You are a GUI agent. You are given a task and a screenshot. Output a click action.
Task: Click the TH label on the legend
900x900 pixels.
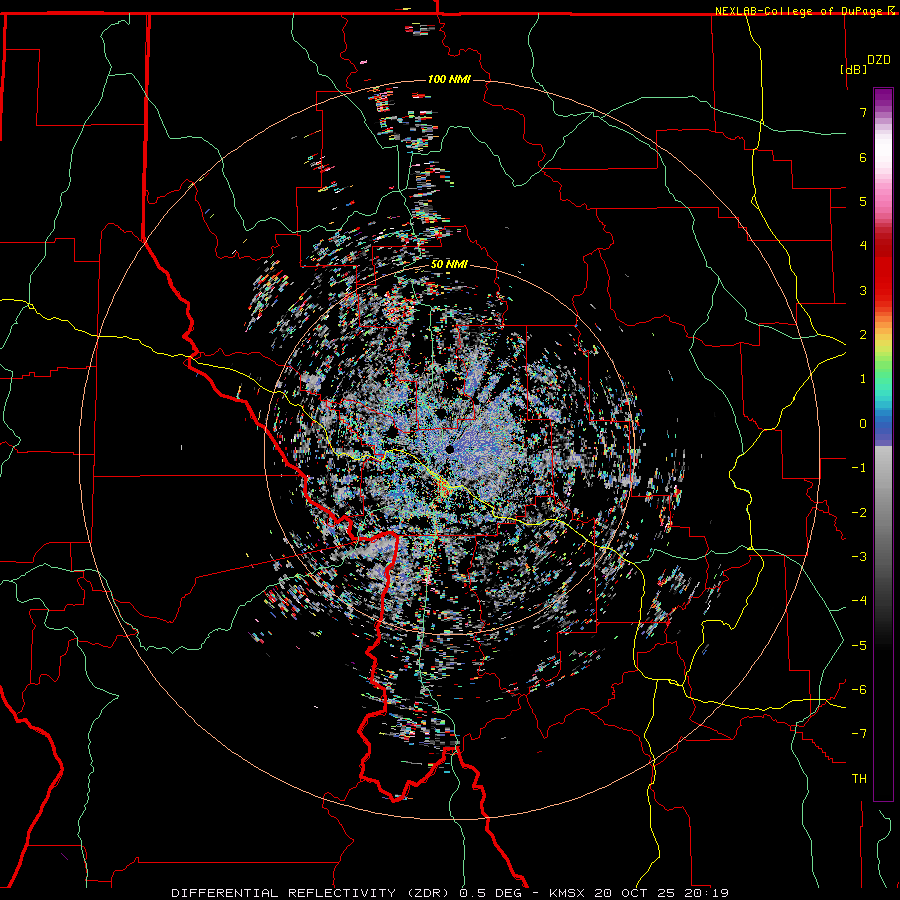pyautogui.click(x=859, y=778)
